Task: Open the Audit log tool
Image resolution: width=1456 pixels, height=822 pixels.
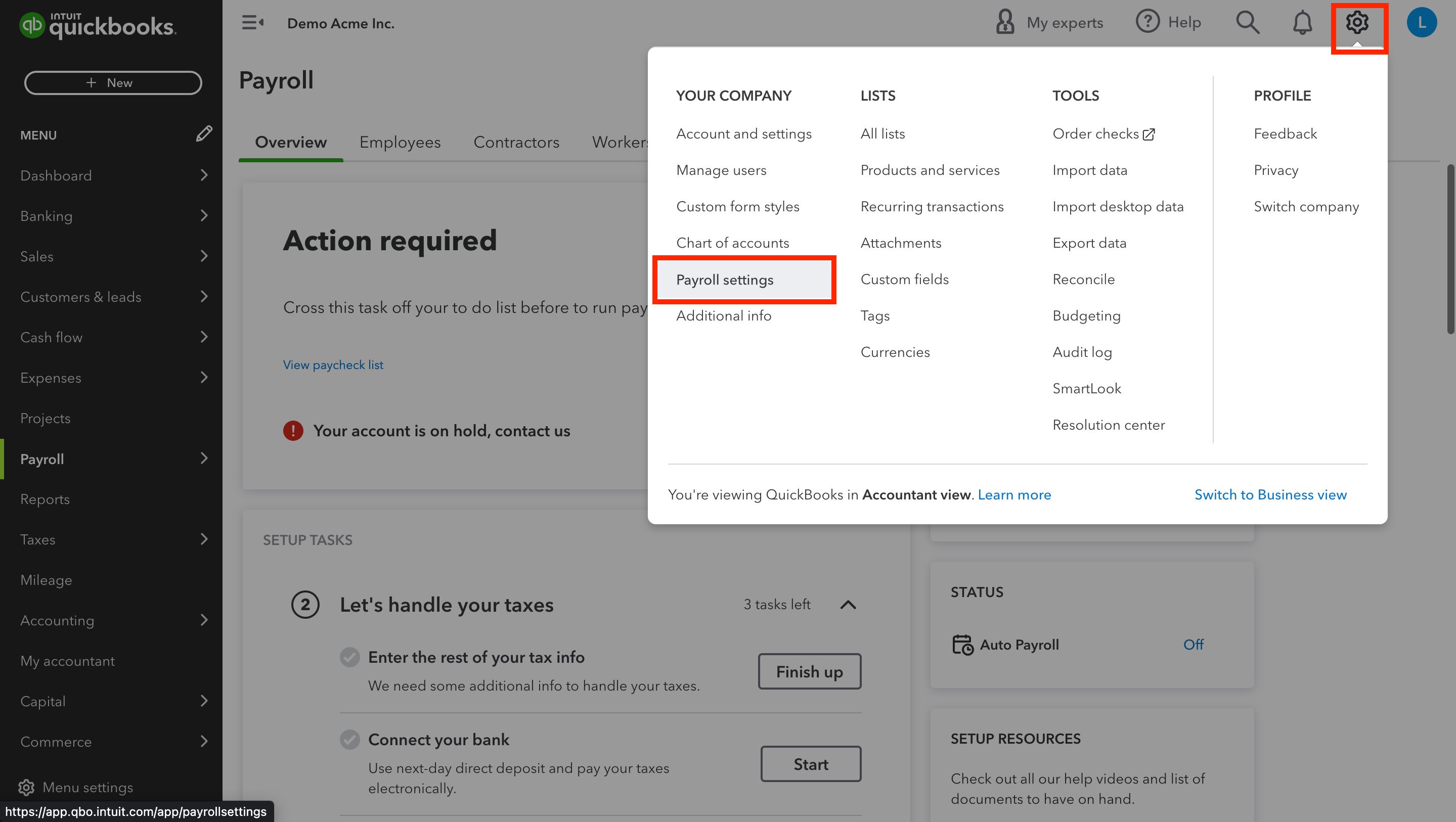Action: click(x=1082, y=352)
